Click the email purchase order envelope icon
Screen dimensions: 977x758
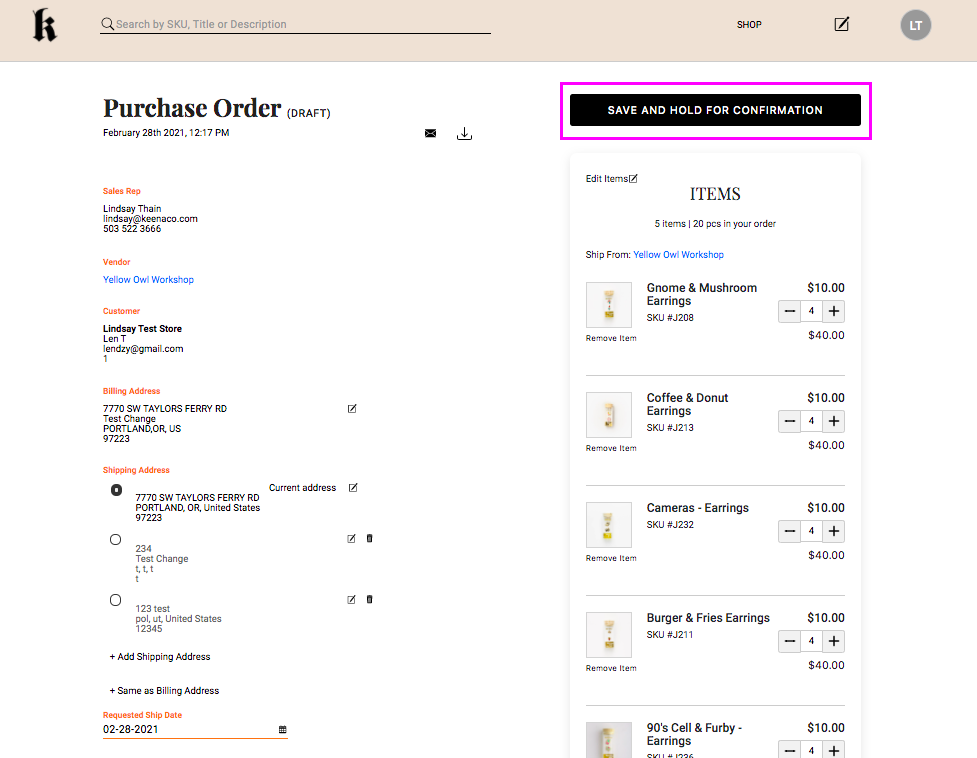pos(430,133)
